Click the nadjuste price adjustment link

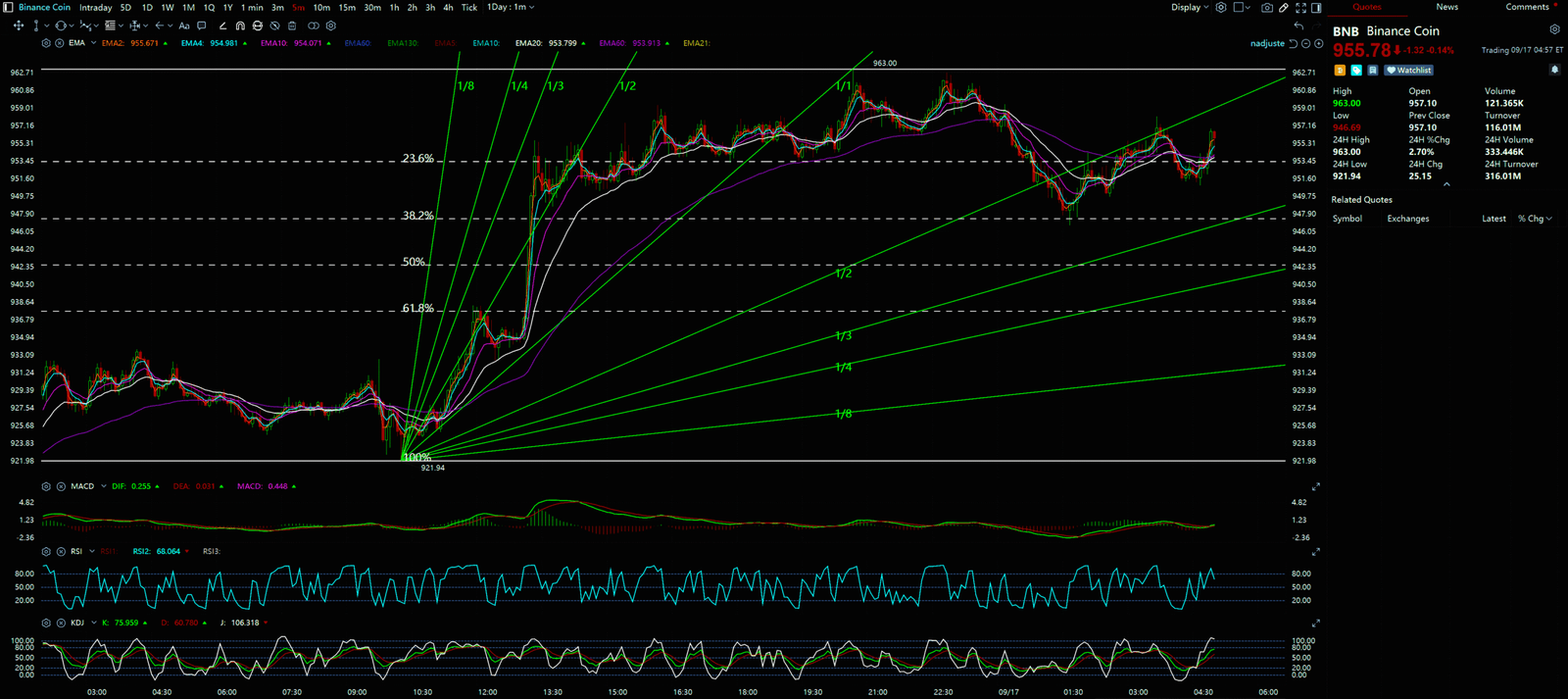(x=1267, y=43)
